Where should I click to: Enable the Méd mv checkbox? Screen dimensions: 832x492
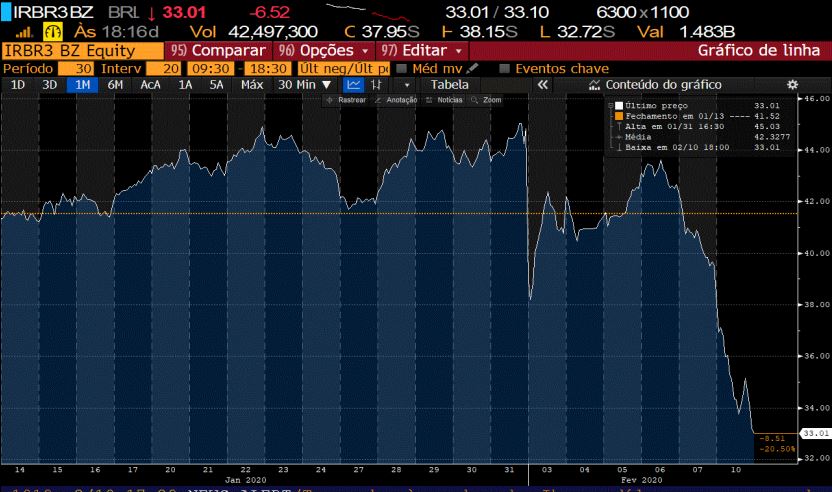(402, 68)
